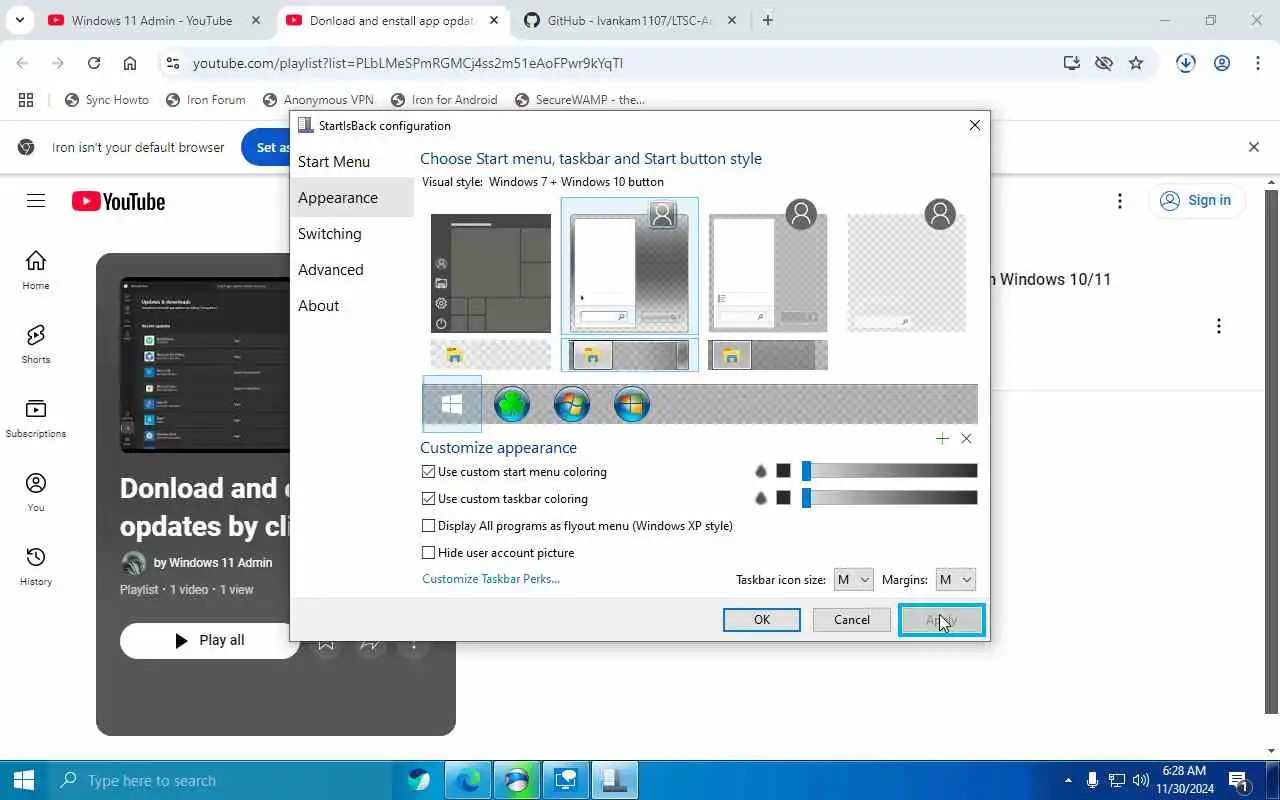1280x800 pixels.
Task: Open Customize Taskbar Perks link
Action: (x=491, y=579)
